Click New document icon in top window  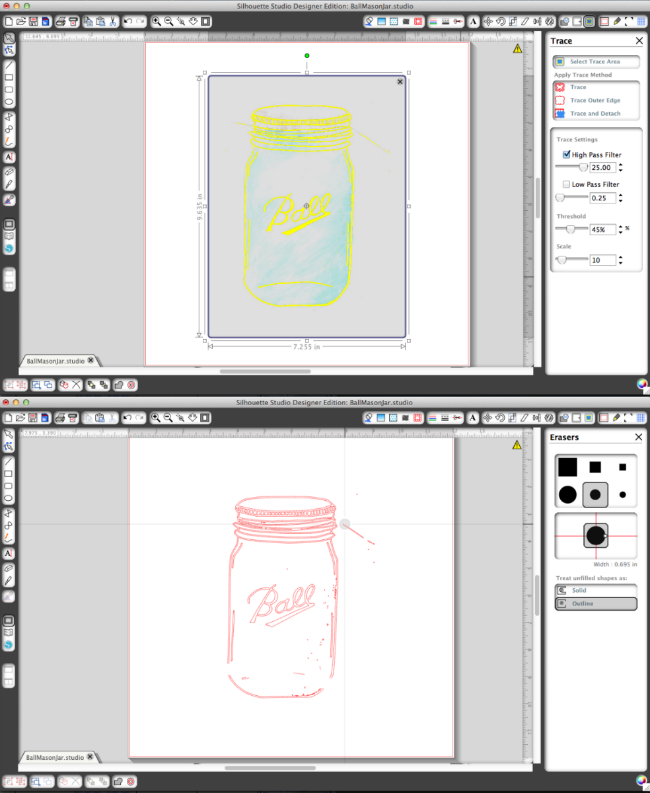click(x=9, y=21)
